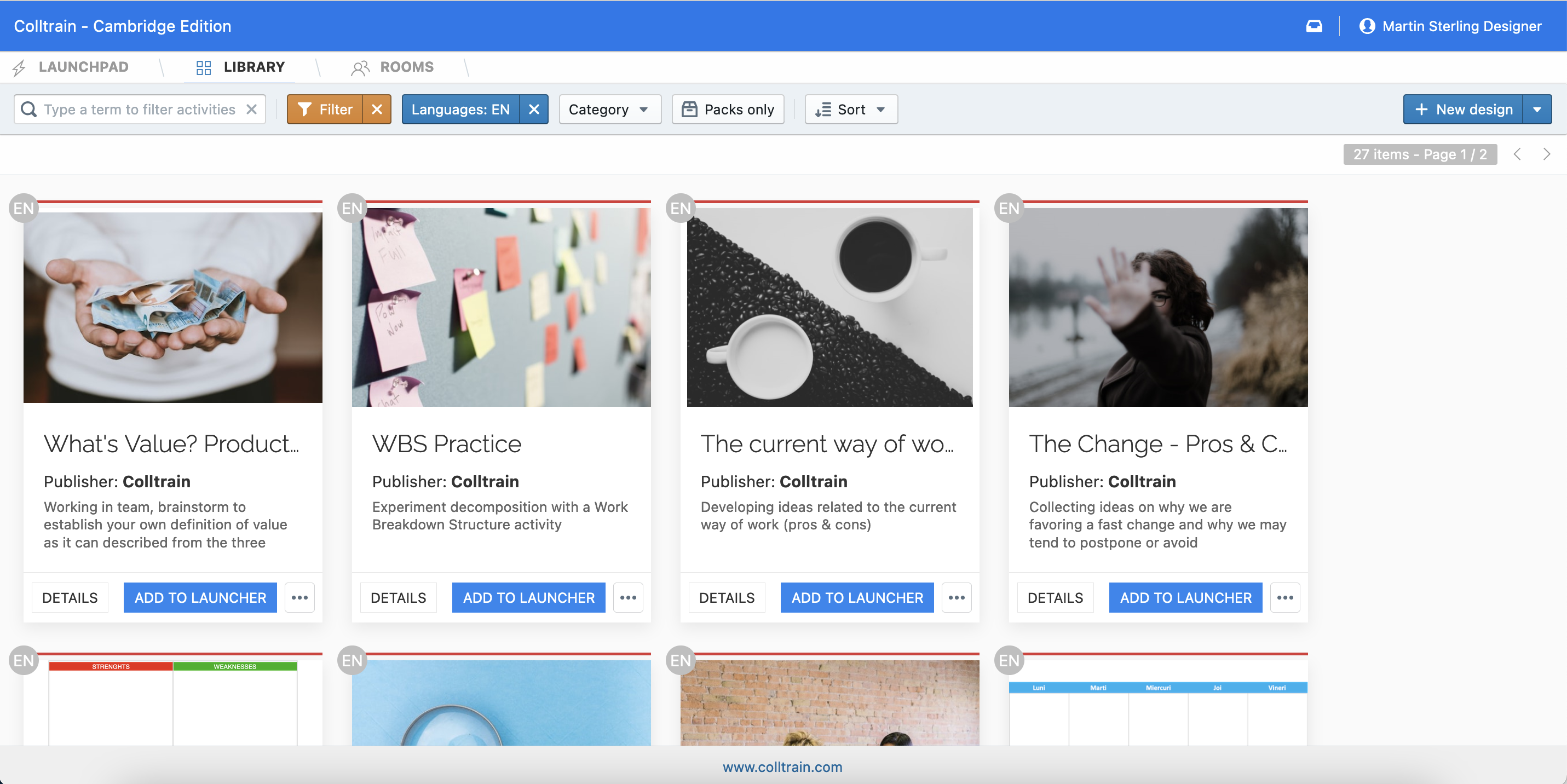Image resolution: width=1567 pixels, height=784 pixels.
Task: Select the Filter funnel icon
Action: (306, 109)
